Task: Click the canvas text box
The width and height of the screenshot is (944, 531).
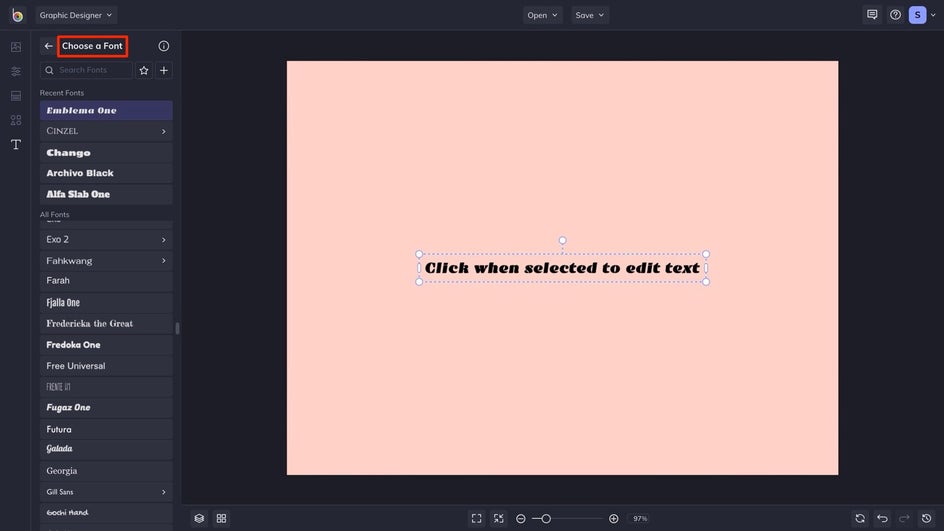Action: (562, 268)
